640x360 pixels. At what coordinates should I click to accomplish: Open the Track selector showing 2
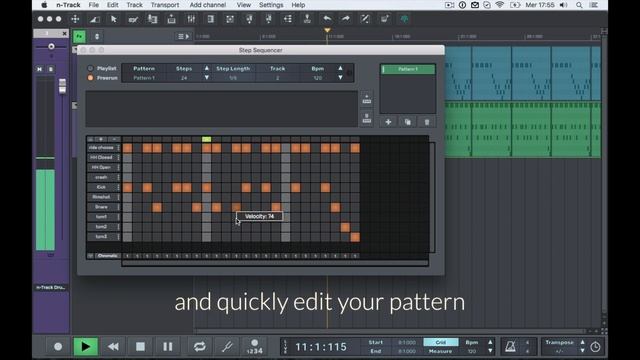(x=278, y=78)
